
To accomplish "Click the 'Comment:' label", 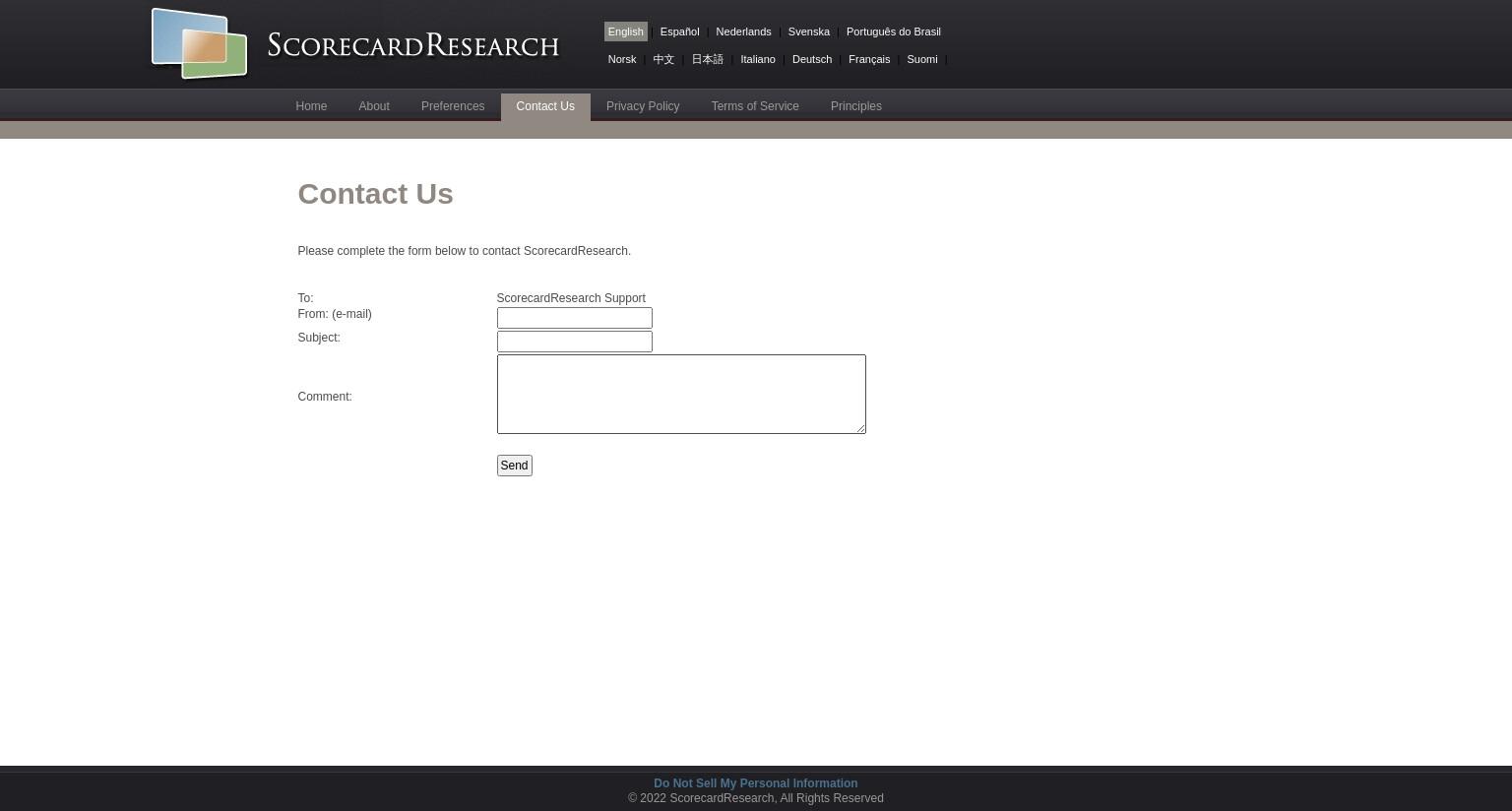I will (325, 397).
